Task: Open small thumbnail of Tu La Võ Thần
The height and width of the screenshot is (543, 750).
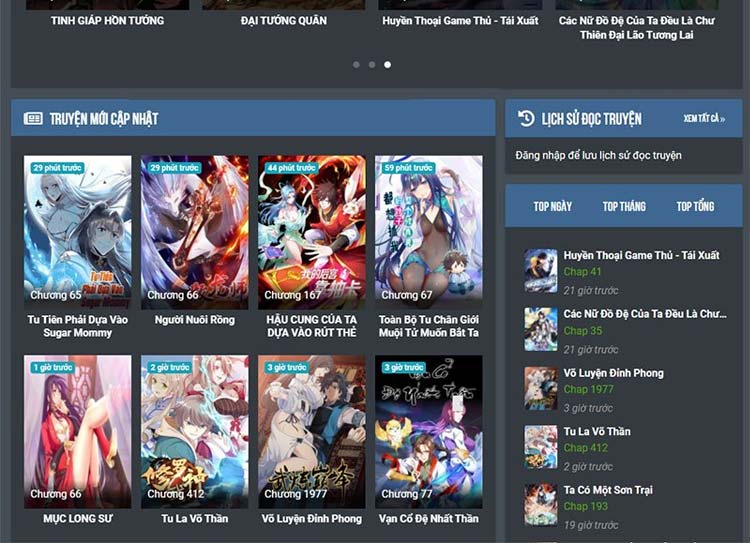Action: (541, 447)
